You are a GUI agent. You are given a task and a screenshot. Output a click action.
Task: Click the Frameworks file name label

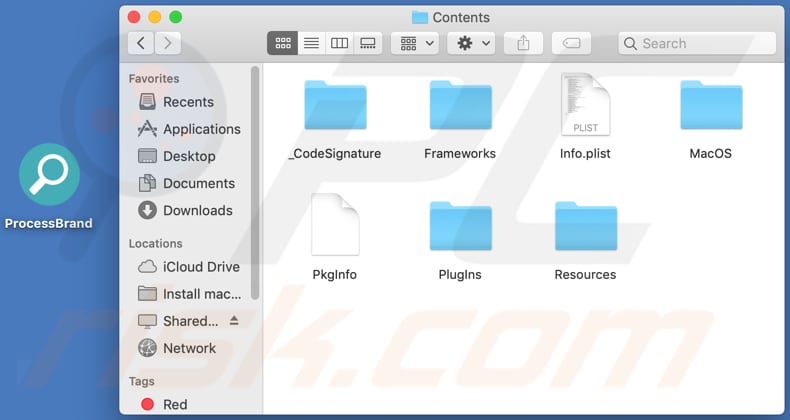tap(460, 153)
